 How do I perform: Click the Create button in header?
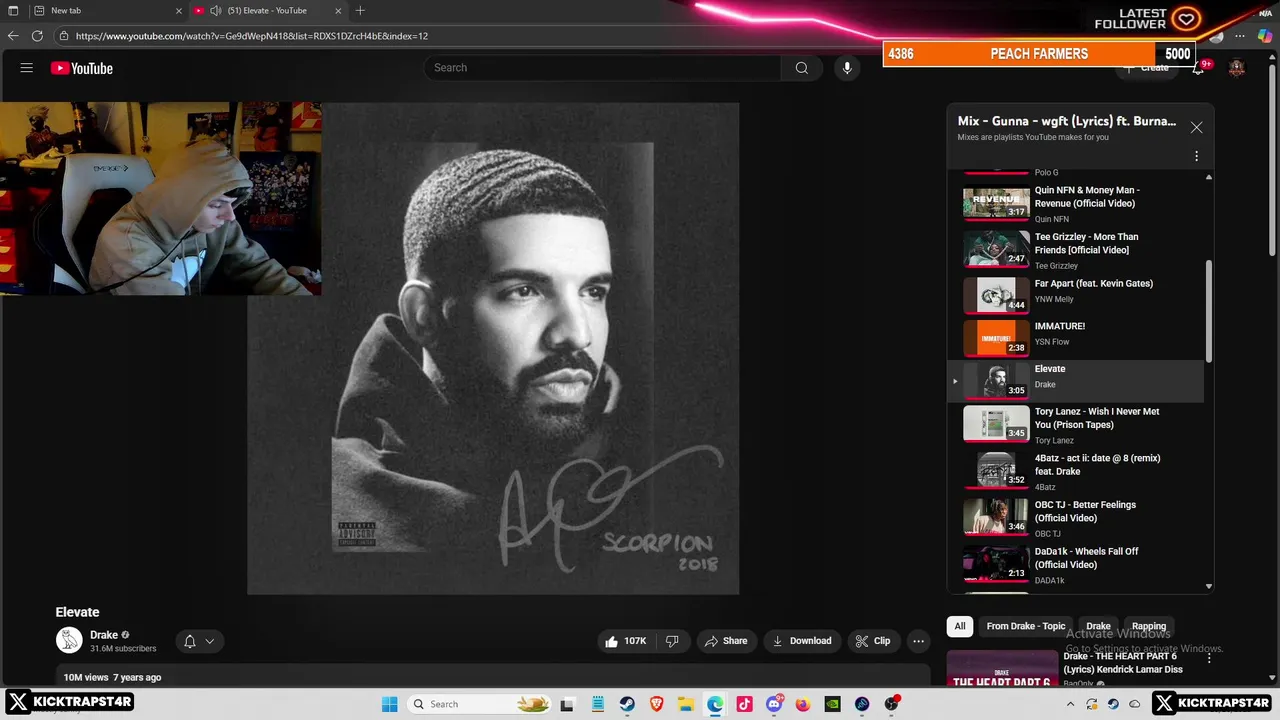[1147, 68]
